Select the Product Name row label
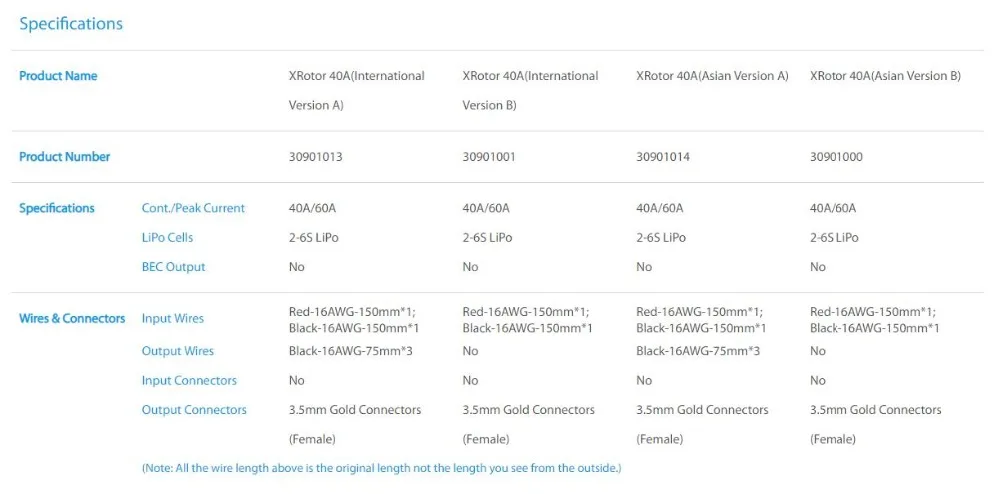1000x494 pixels. 58,76
